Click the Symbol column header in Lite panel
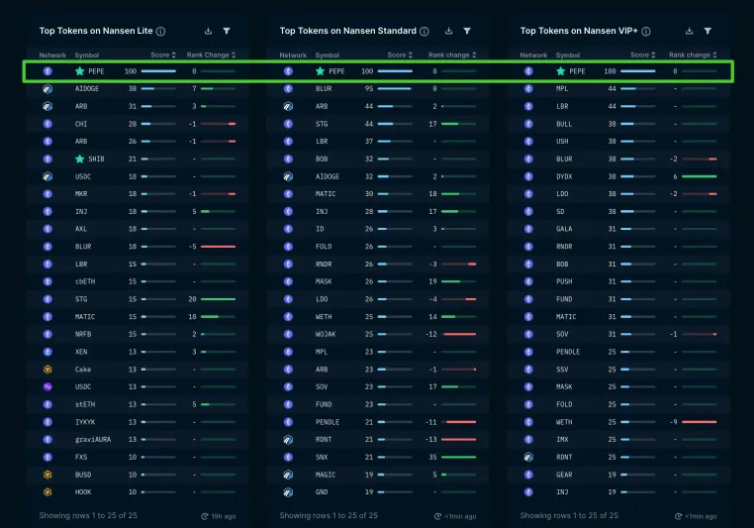 (87, 55)
